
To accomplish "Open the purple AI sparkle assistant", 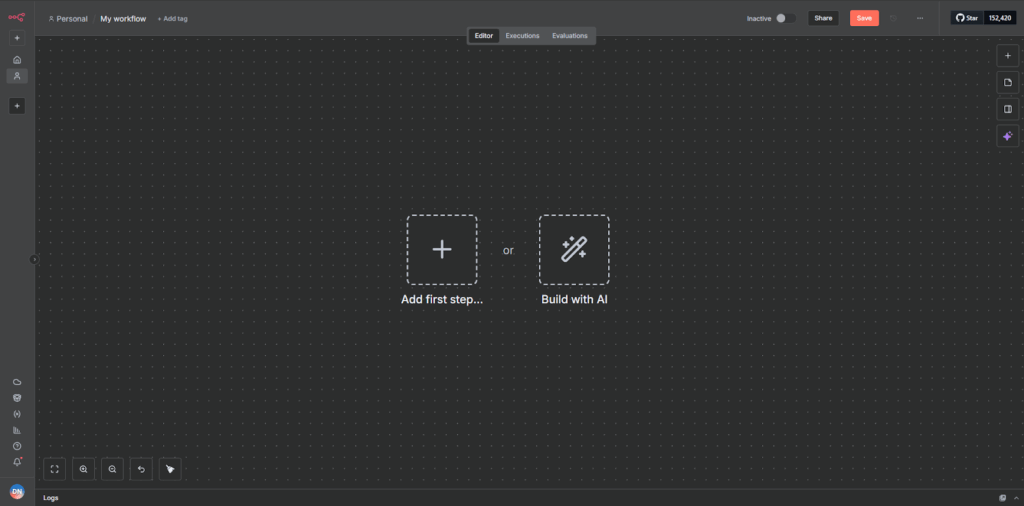I will (1008, 136).
